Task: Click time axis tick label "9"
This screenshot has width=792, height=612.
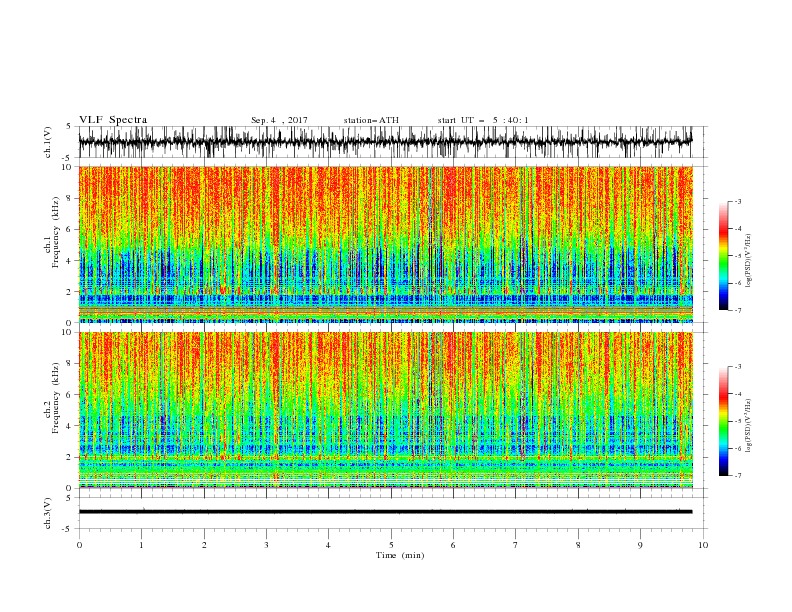Action: click(x=640, y=545)
